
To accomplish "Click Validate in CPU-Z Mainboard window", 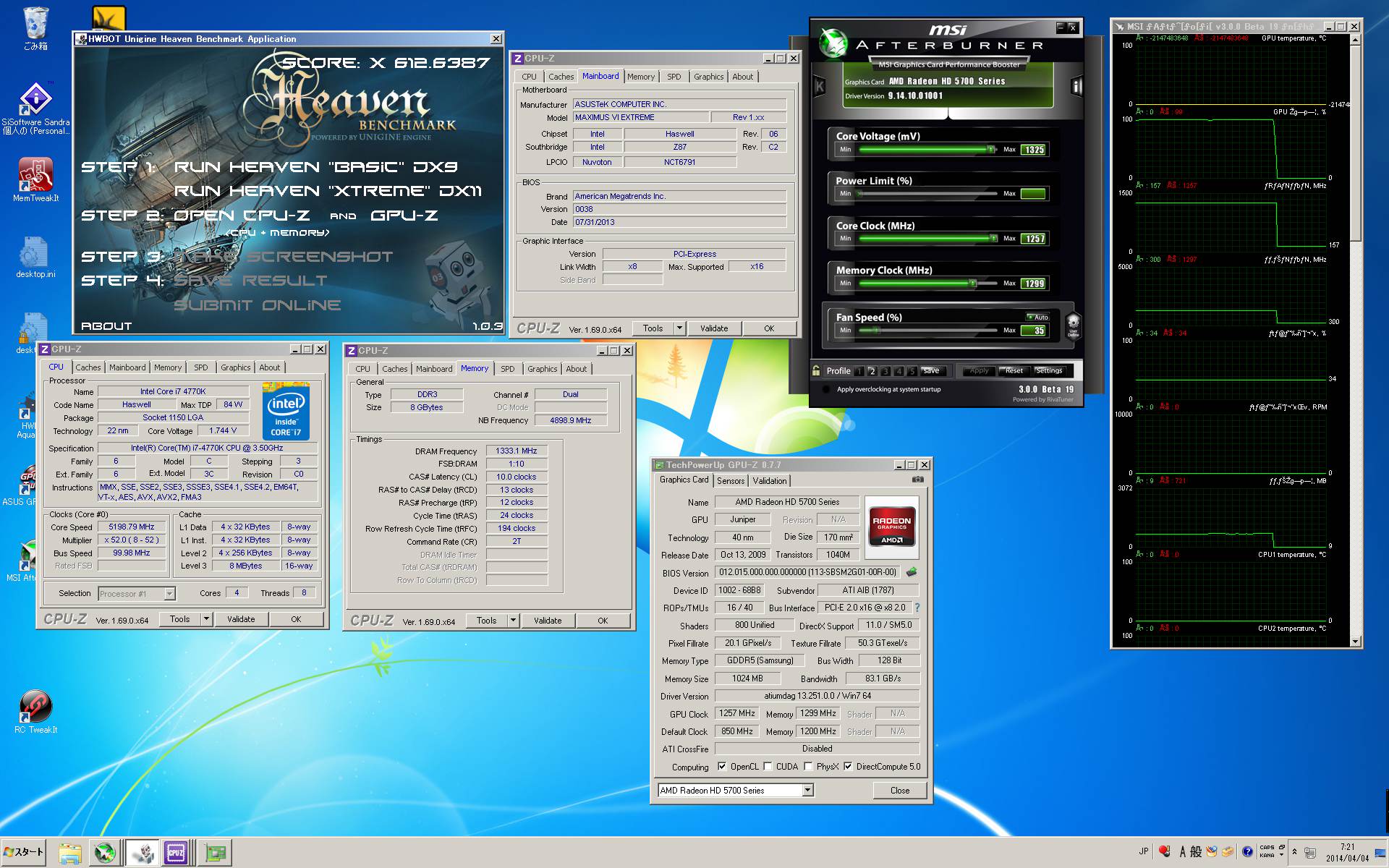I will coord(714,328).
